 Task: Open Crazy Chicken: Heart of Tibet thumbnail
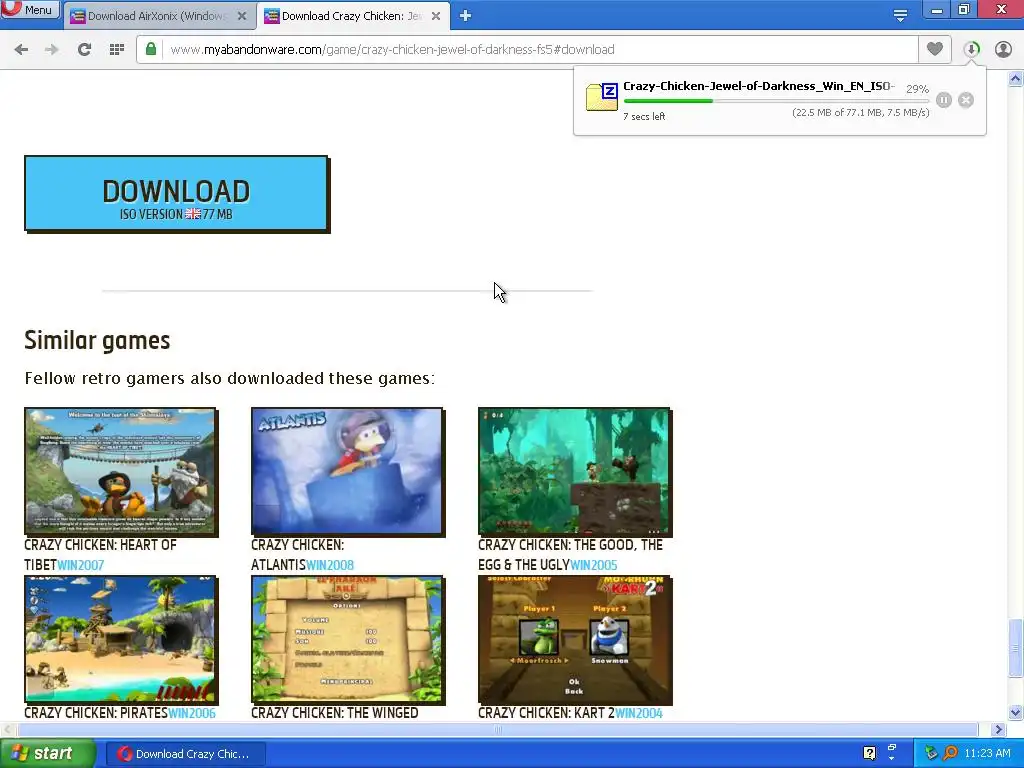point(121,472)
